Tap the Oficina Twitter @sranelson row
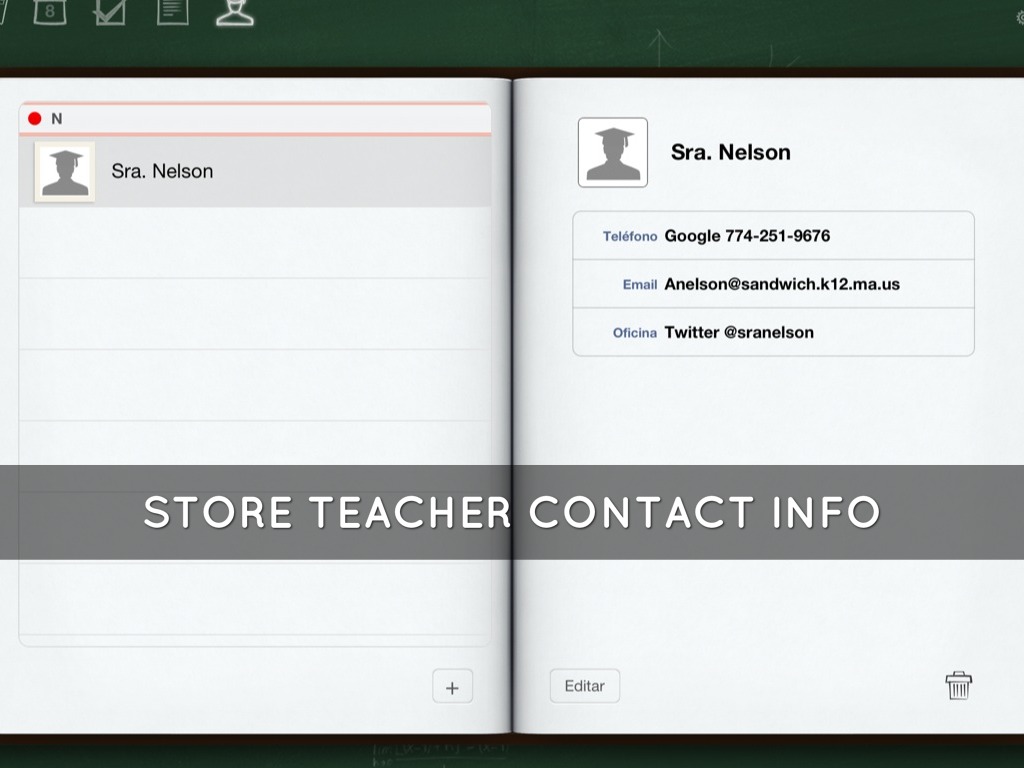1024x768 pixels. (773, 332)
